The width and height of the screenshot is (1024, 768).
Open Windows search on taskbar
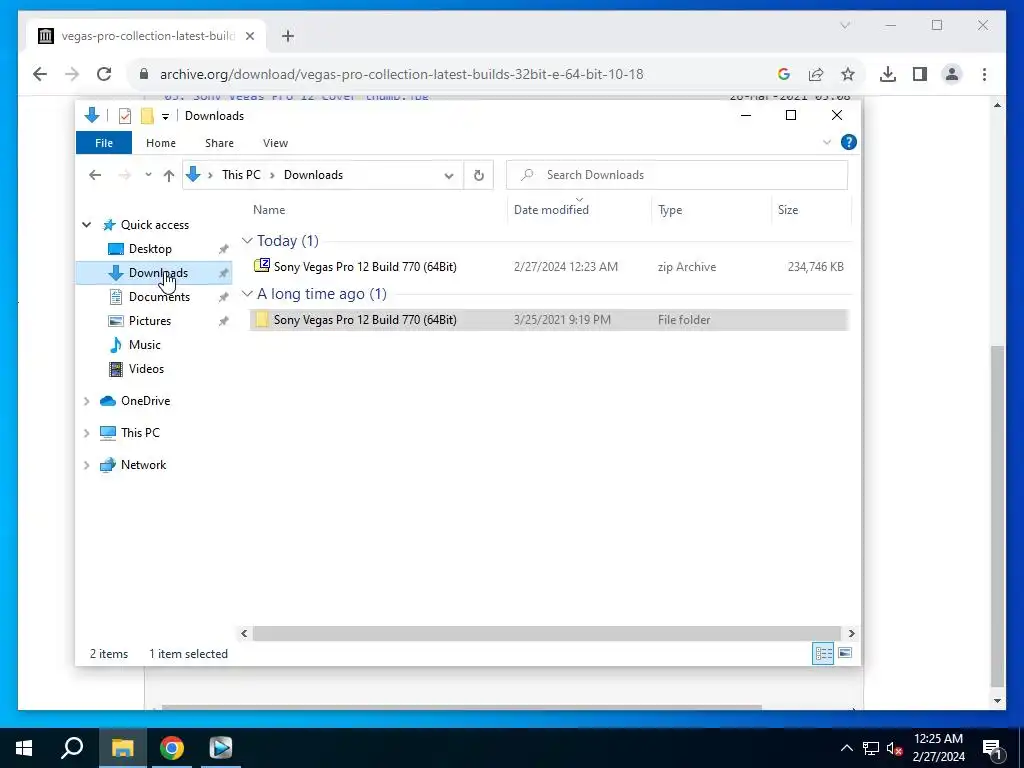click(72, 748)
